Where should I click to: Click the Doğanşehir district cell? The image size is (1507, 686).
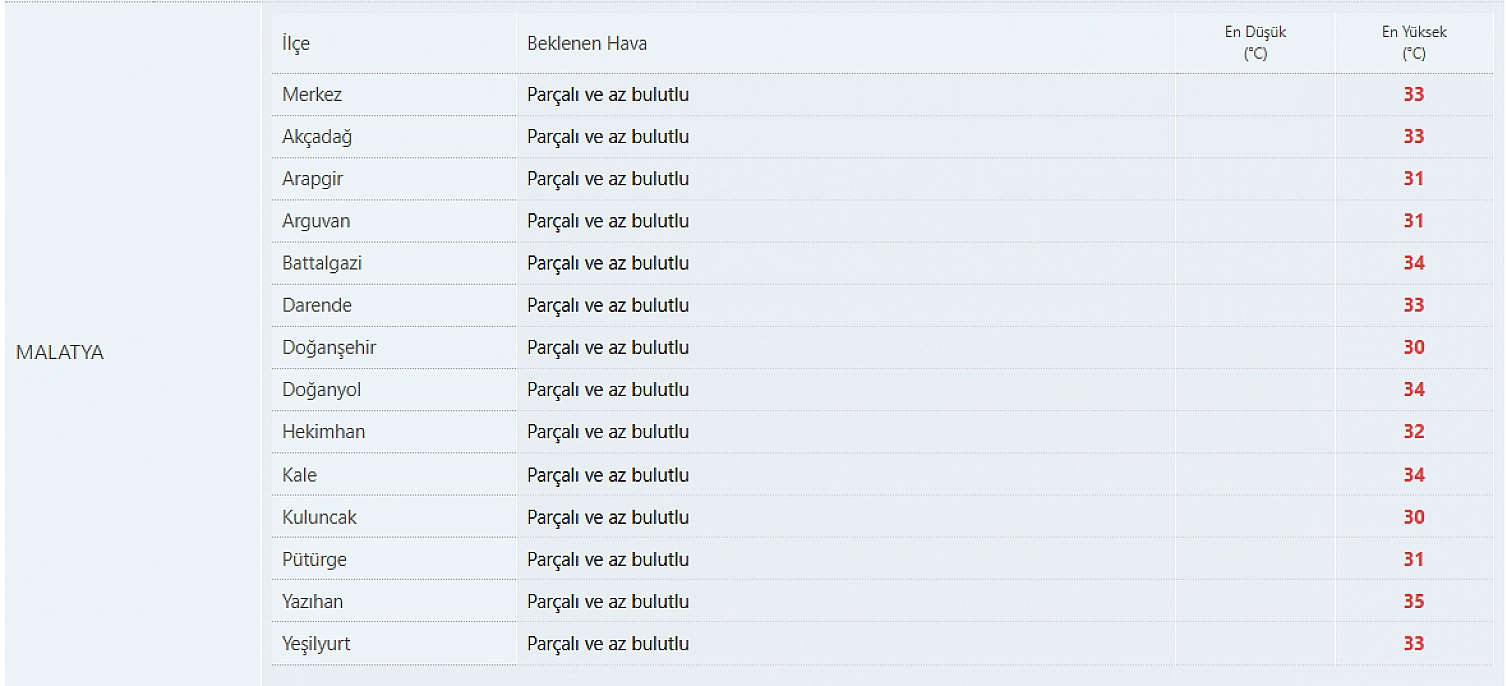click(x=394, y=348)
